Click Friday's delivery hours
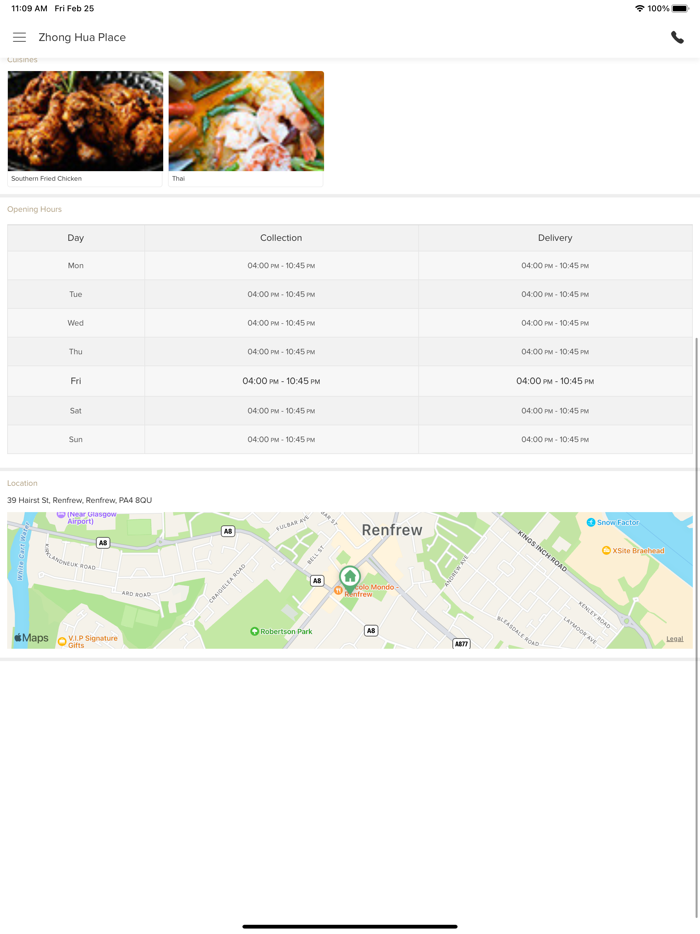This screenshot has width=700, height=934. click(555, 381)
